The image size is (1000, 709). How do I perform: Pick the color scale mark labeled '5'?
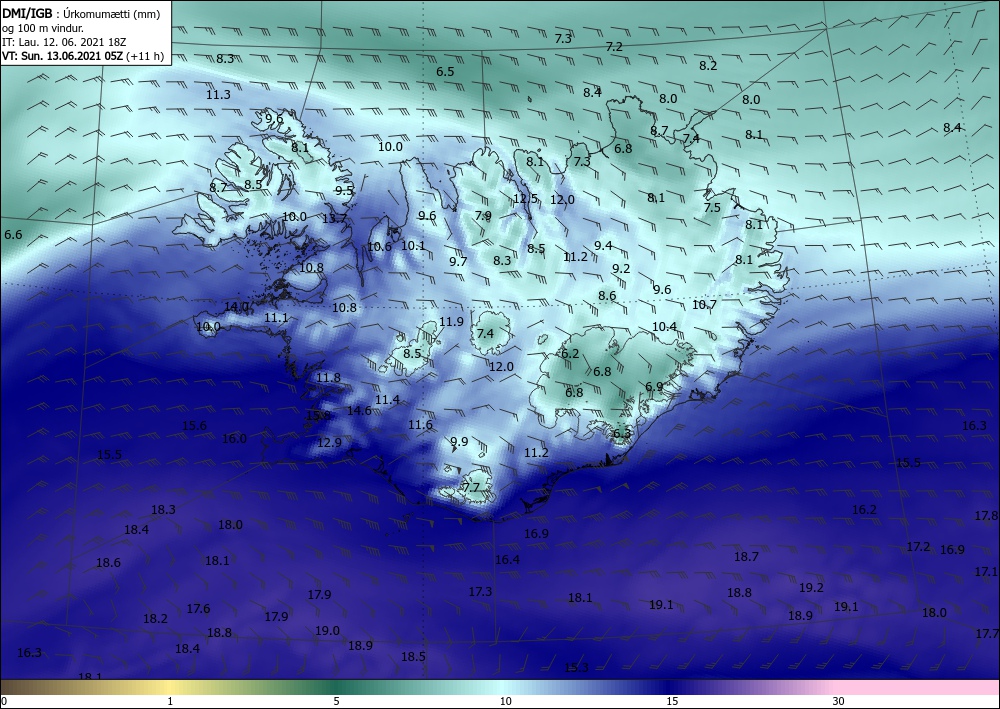336,701
